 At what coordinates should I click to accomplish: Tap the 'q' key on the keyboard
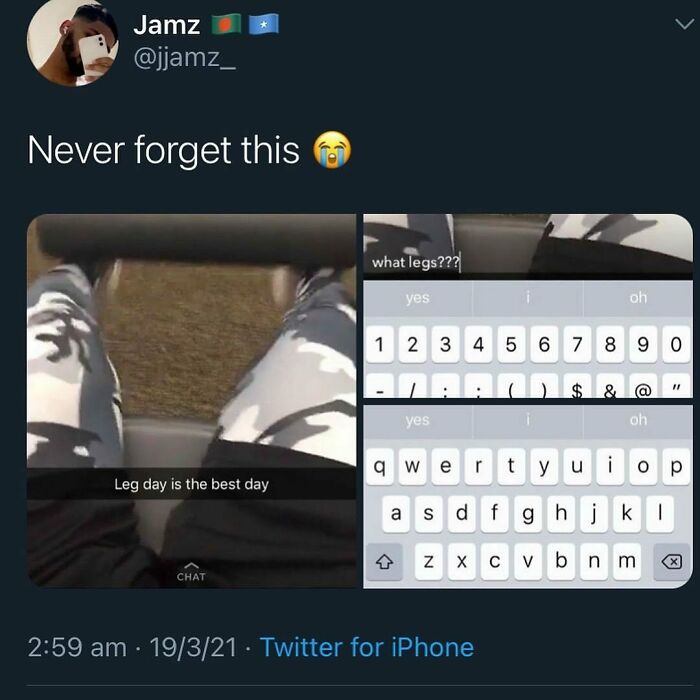click(379, 467)
